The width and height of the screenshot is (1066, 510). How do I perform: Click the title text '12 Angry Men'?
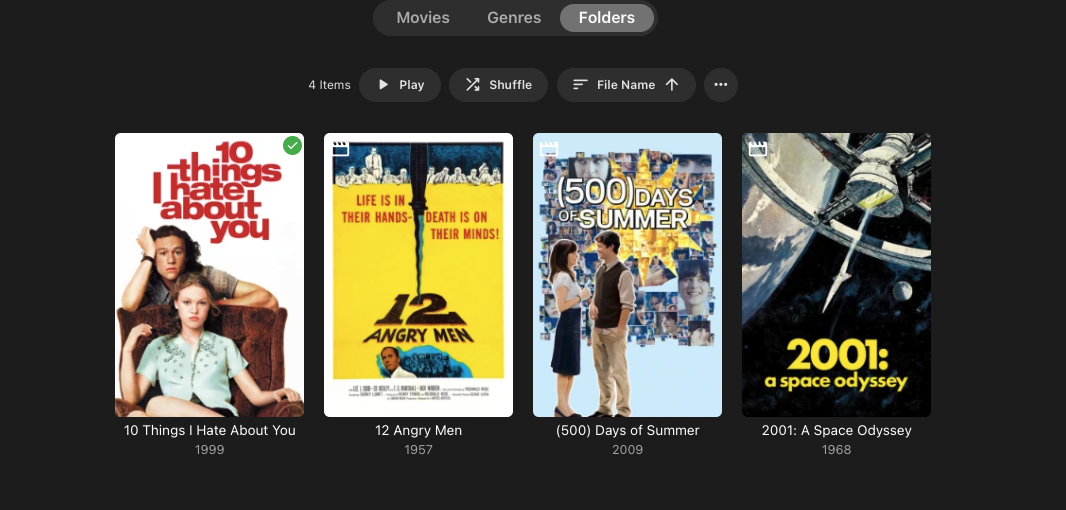(418, 430)
